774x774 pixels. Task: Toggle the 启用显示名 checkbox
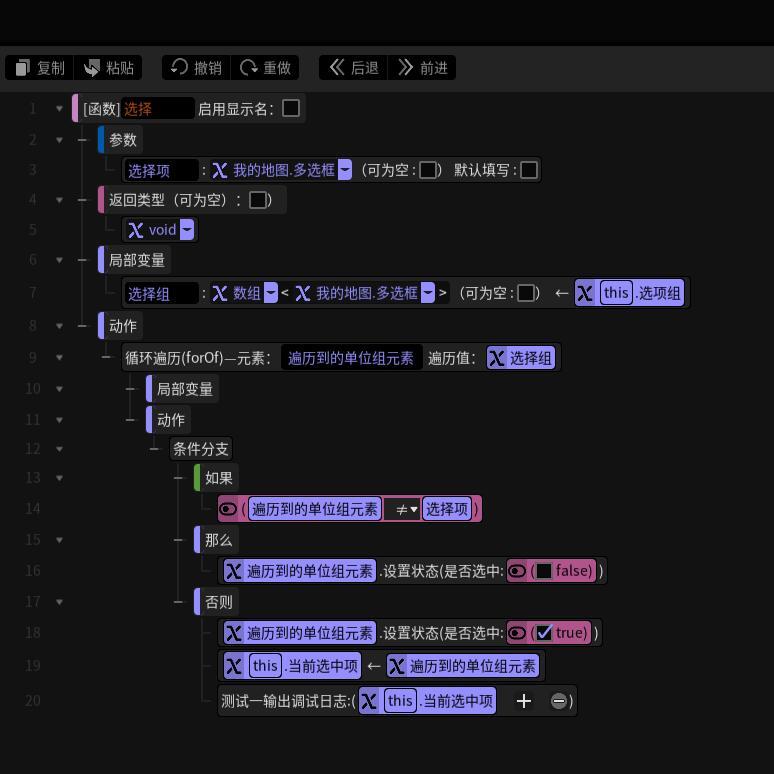pyautogui.click(x=291, y=108)
